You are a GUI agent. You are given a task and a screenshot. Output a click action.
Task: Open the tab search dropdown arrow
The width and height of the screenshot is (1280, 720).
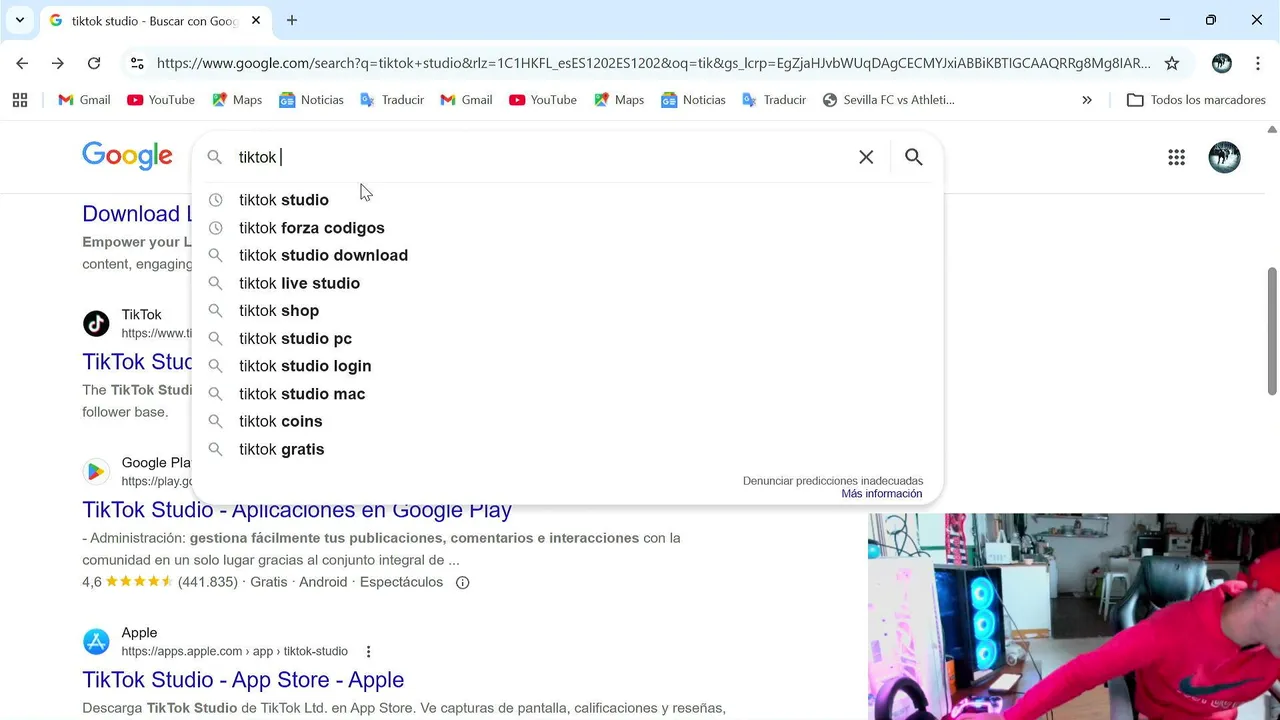pos(20,20)
